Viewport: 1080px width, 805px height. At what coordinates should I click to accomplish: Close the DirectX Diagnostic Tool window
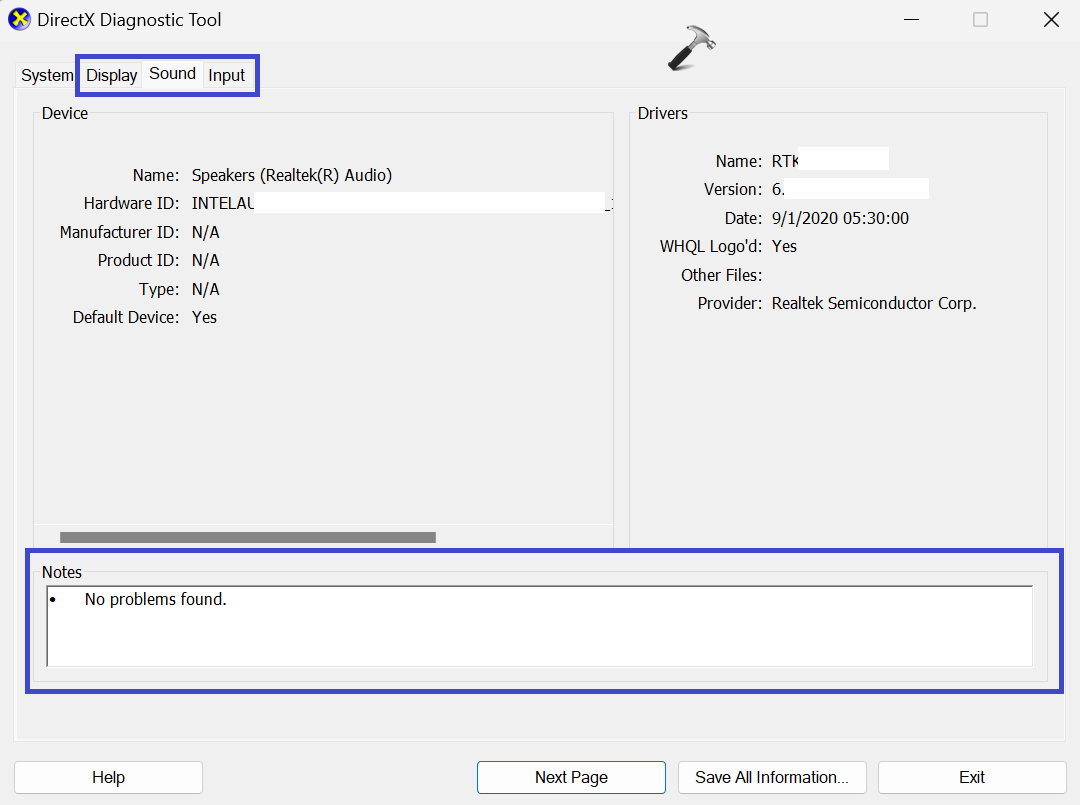click(1050, 20)
